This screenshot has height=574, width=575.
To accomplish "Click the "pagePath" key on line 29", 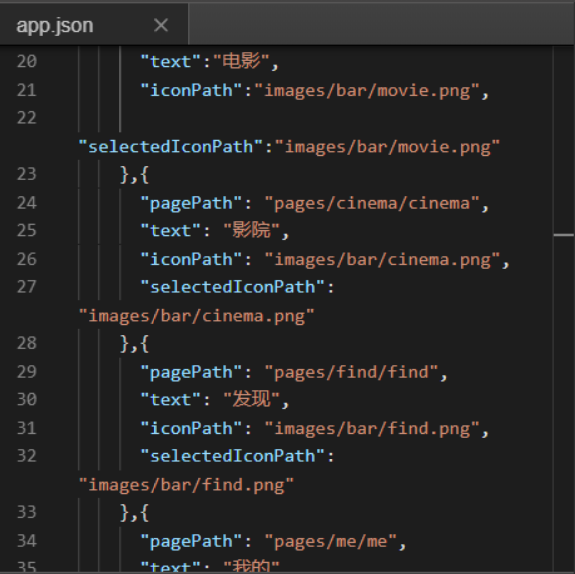I will tap(191, 372).
